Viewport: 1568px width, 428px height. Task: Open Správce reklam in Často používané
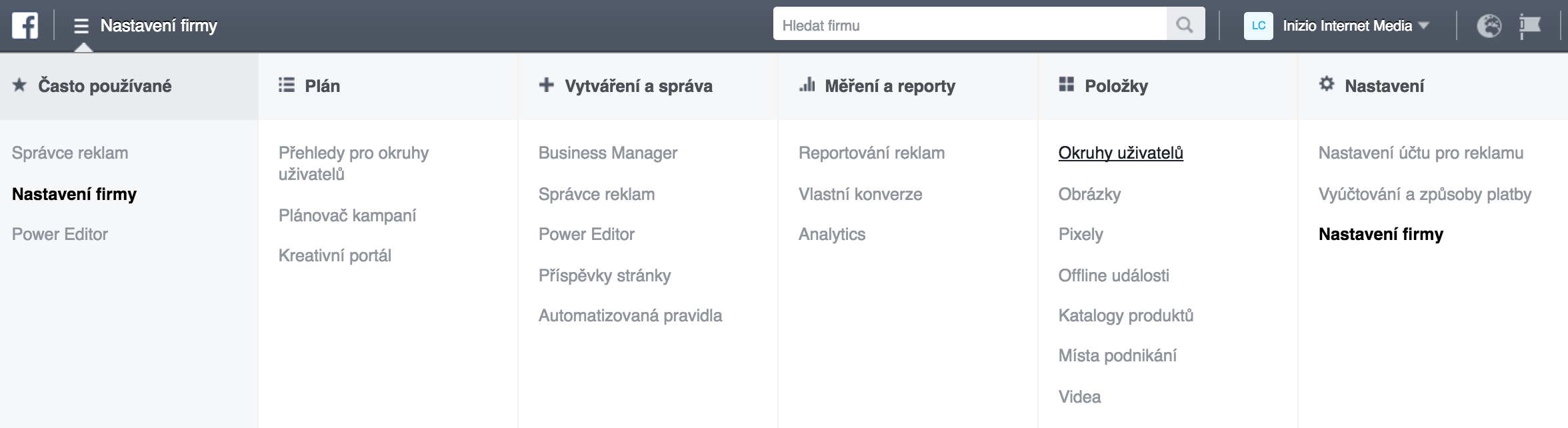coord(70,153)
